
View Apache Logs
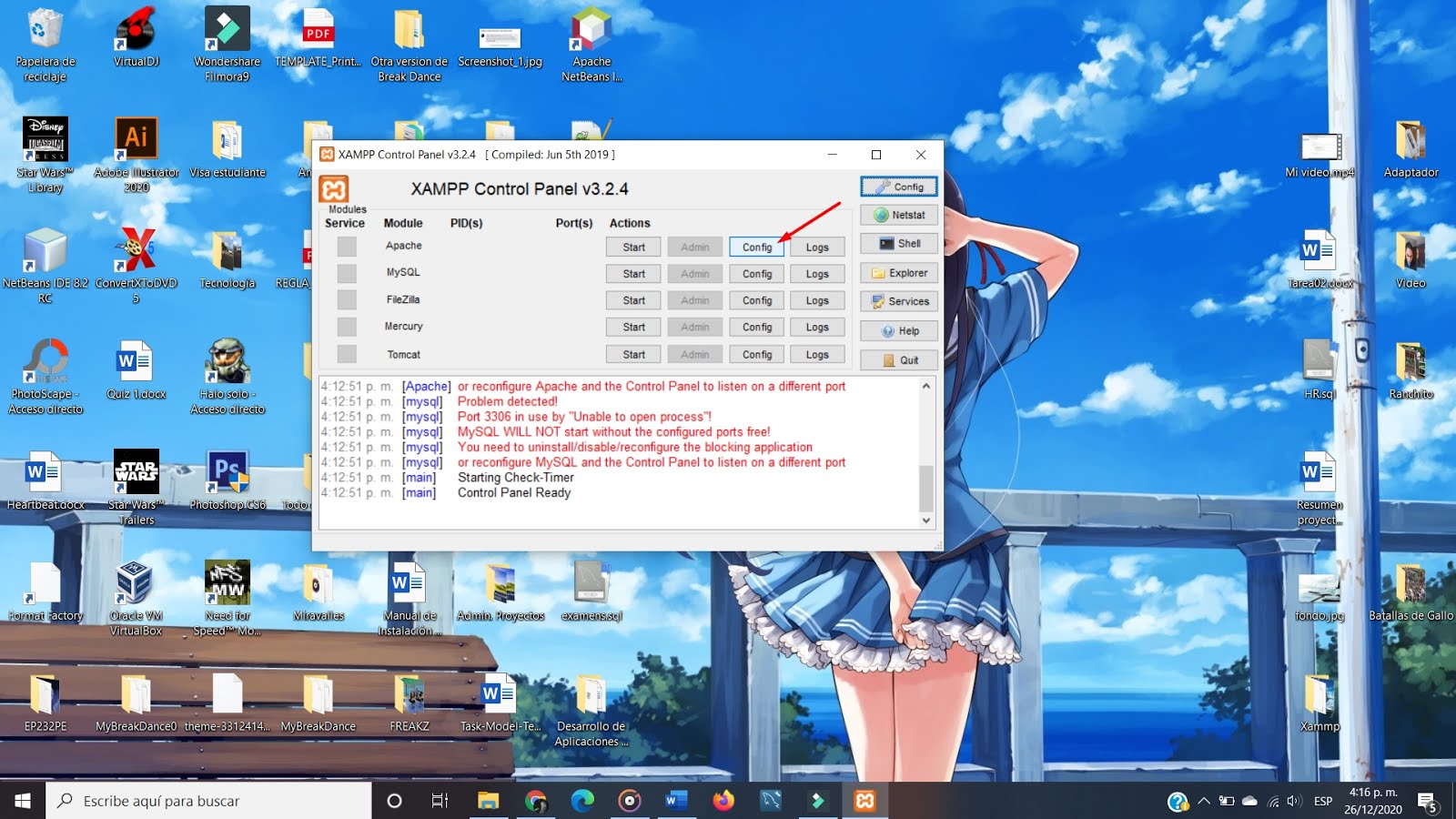tap(817, 247)
